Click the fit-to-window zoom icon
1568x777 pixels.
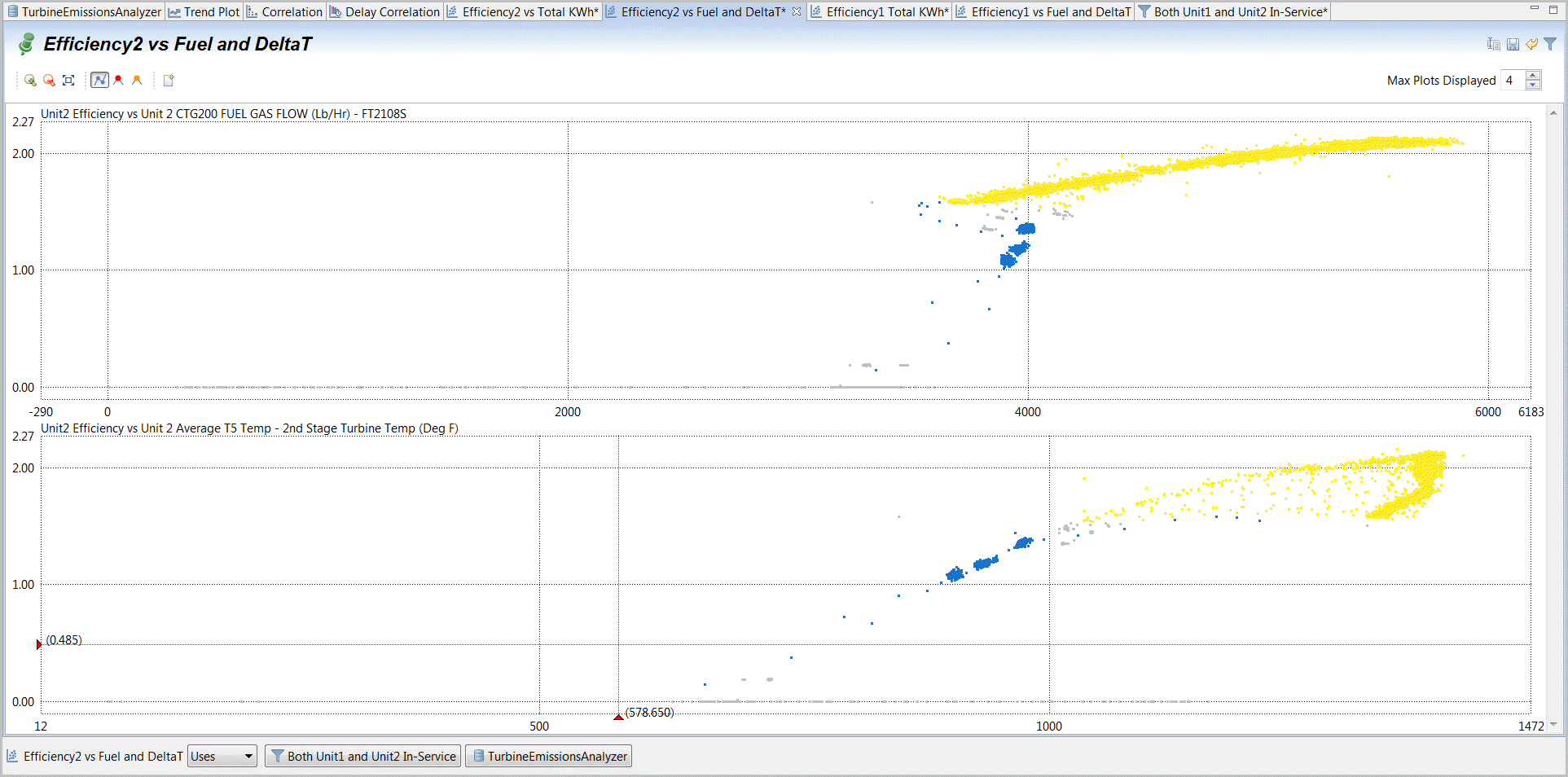tap(68, 80)
